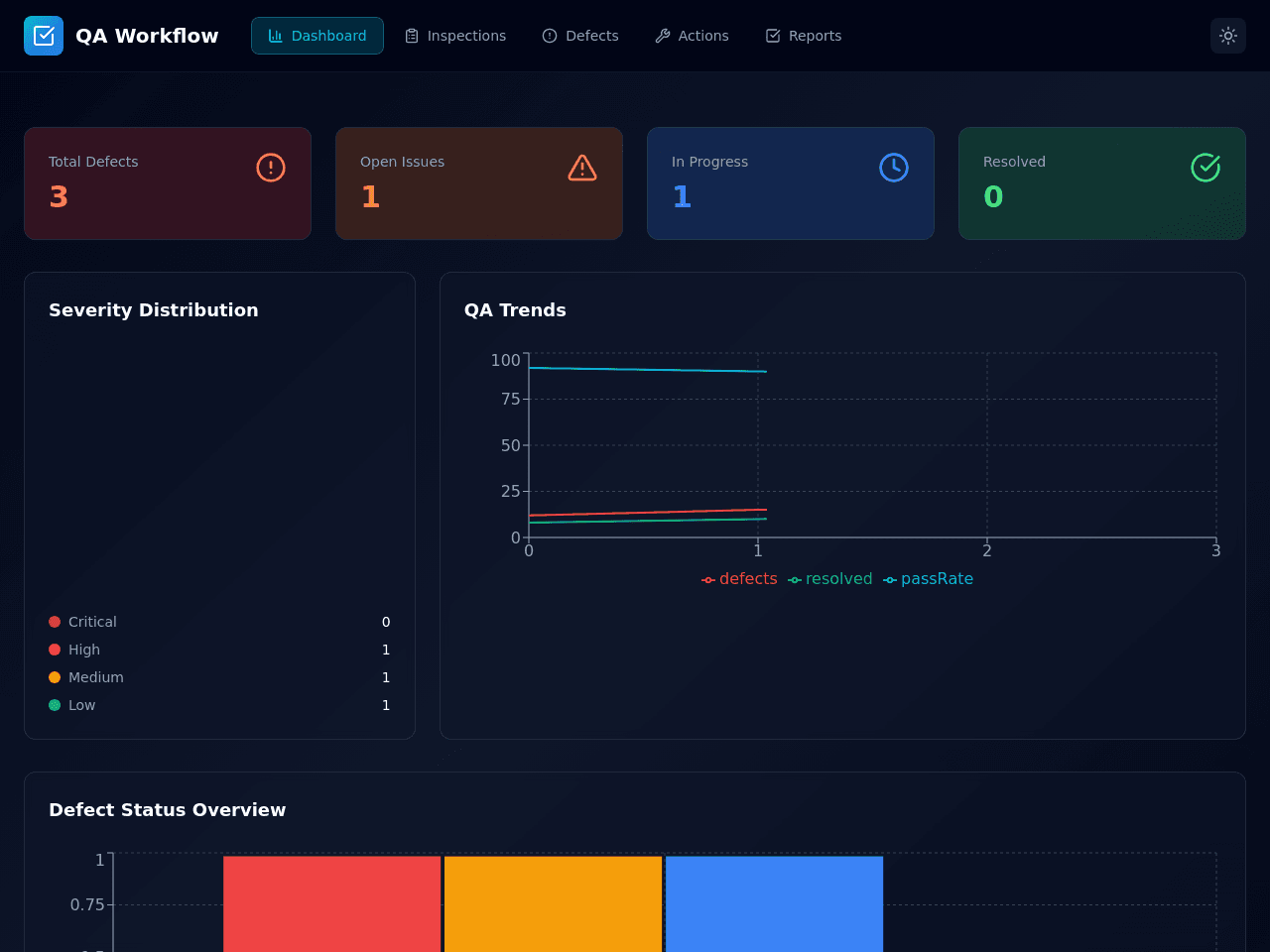The image size is (1270, 952).
Task: Click the Resolved value 0
Action: click(993, 197)
